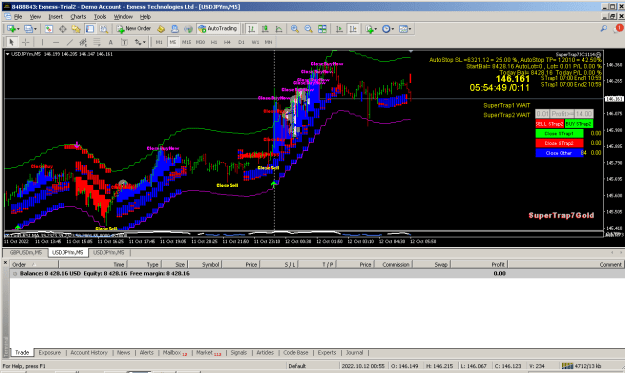This screenshot has height=373, width=625.
Task: Switch to the M15 timeframe
Action: coord(187,42)
